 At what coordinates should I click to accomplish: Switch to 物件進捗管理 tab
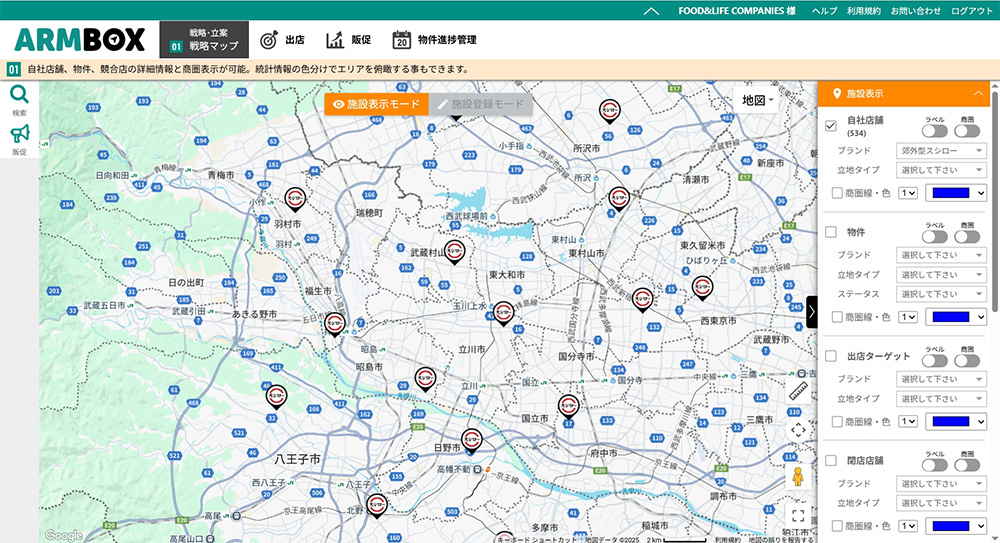click(x=434, y=40)
